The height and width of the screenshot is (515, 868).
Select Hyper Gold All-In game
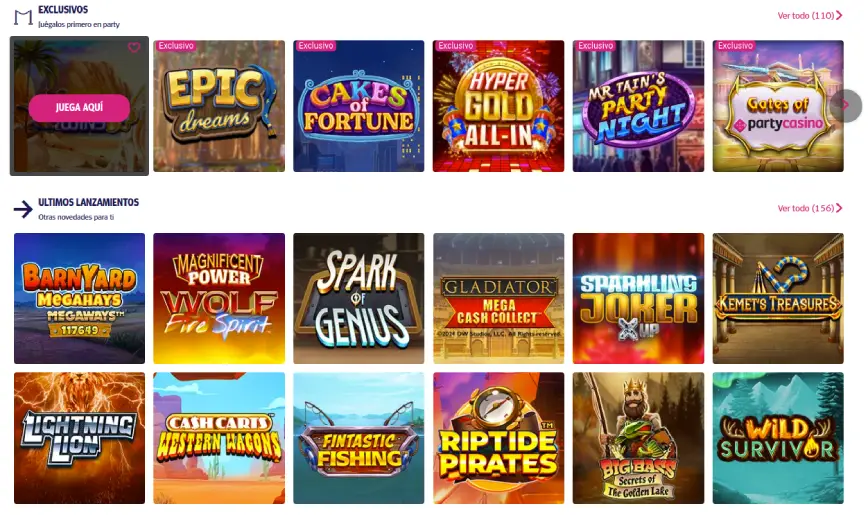498,106
